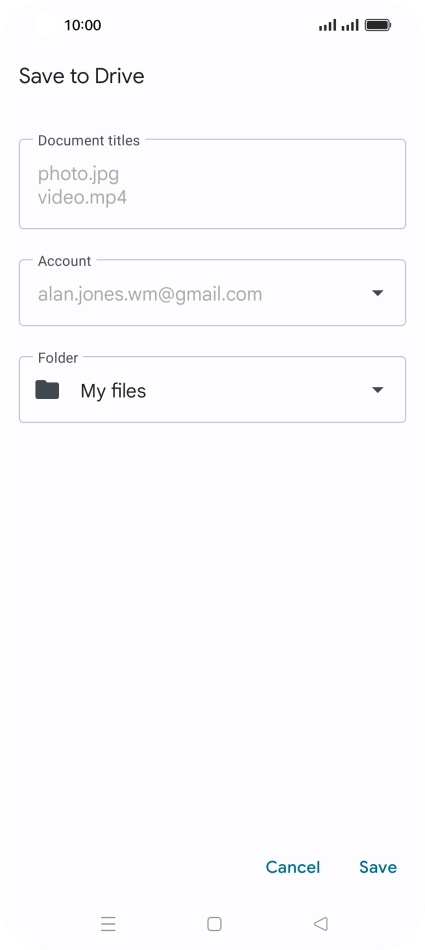Select the alan.jones.wm@gmail.com account field

pyautogui.click(x=212, y=293)
